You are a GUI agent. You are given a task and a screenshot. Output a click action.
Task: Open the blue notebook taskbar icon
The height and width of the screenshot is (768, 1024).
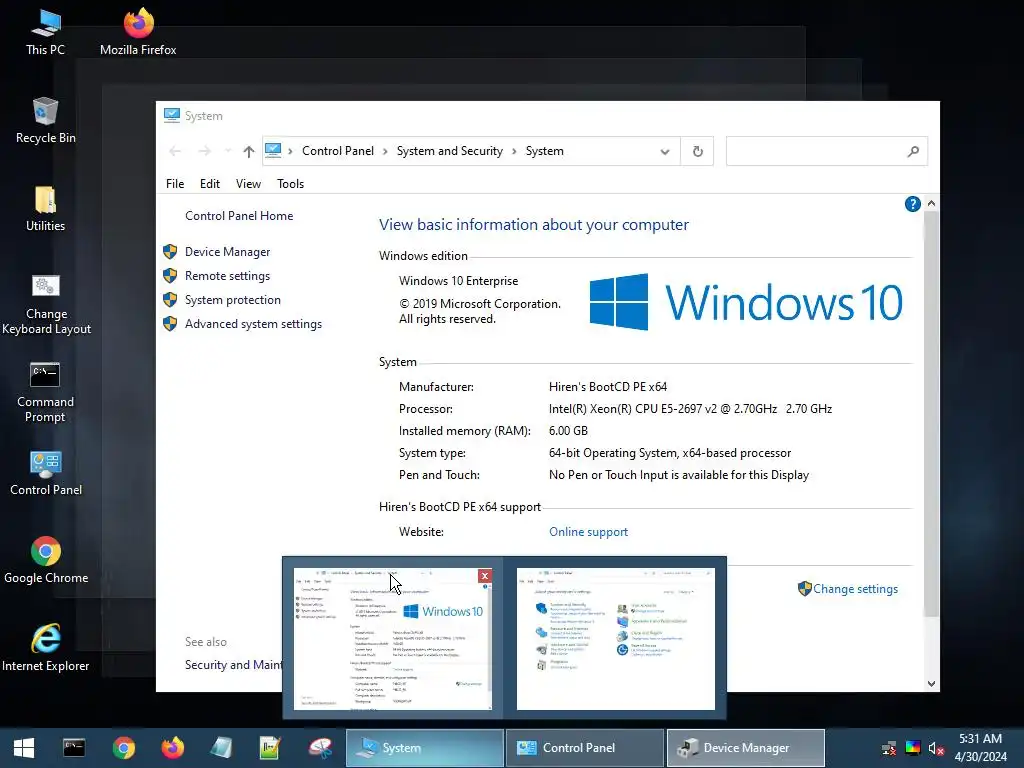[x=221, y=748]
